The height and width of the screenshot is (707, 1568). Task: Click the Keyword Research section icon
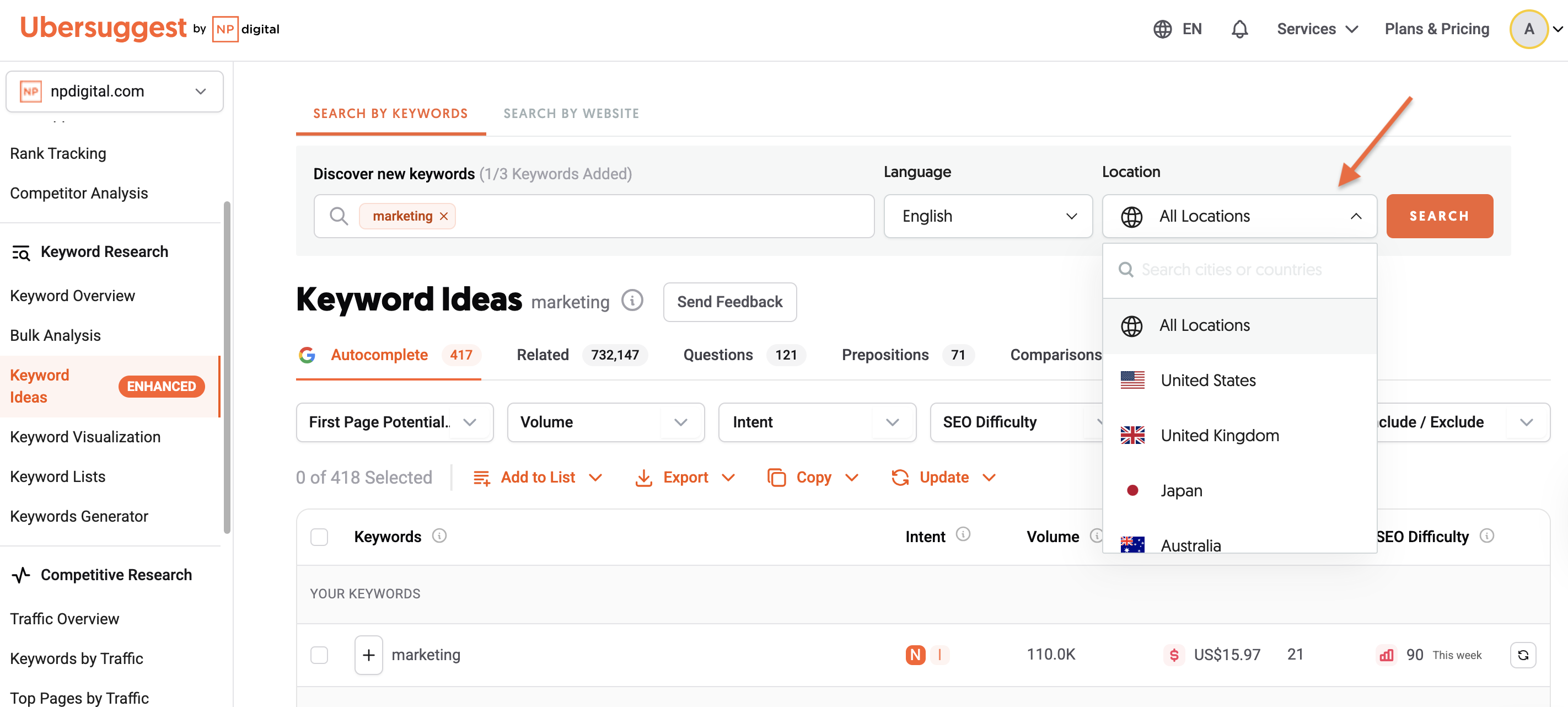click(x=21, y=252)
